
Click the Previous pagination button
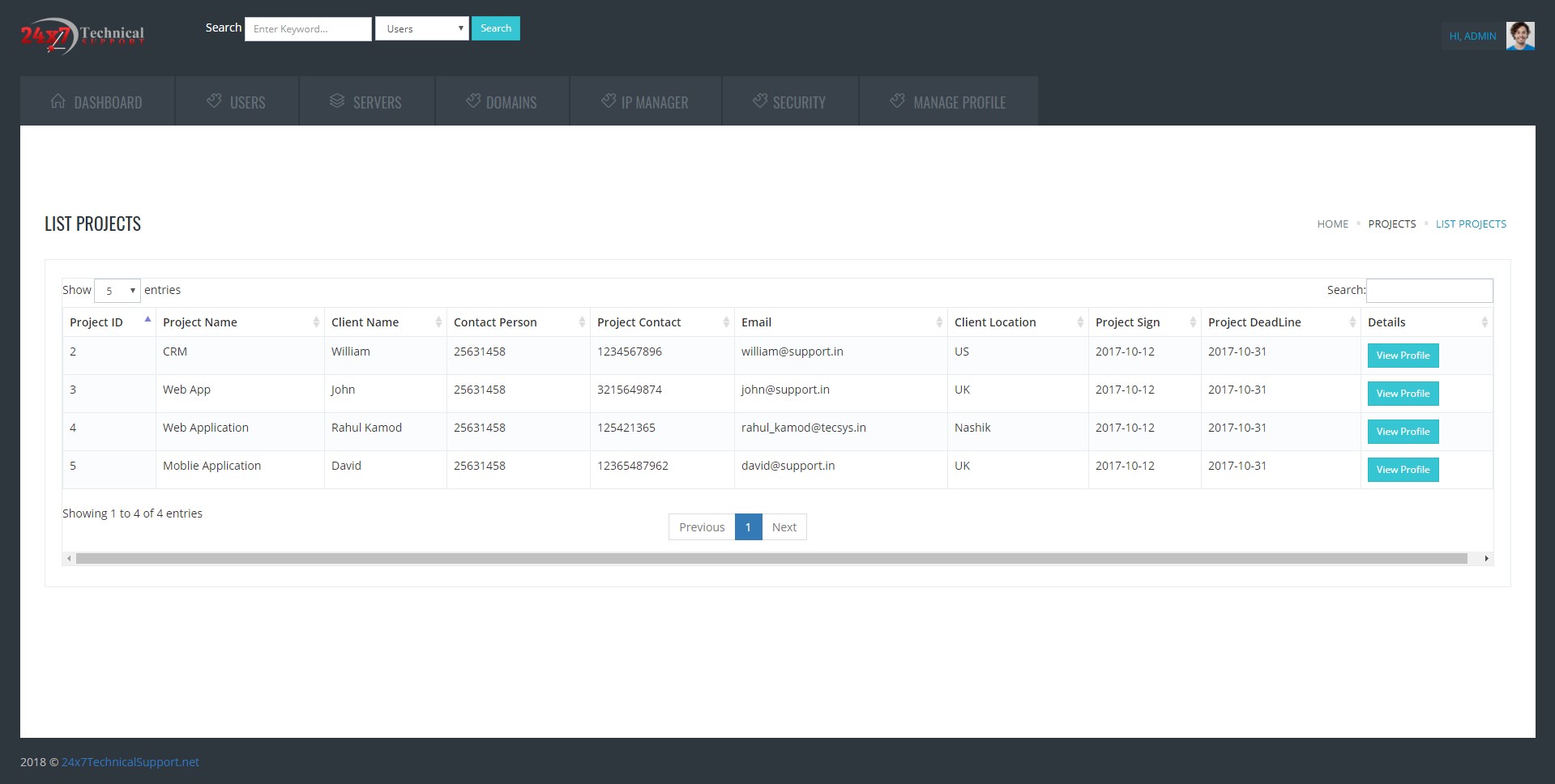pos(702,527)
